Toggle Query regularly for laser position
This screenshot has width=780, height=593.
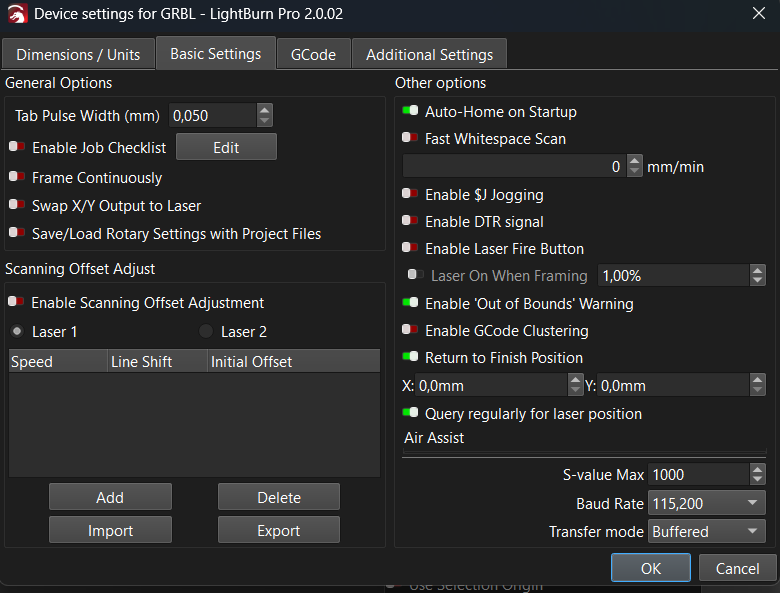coord(410,412)
